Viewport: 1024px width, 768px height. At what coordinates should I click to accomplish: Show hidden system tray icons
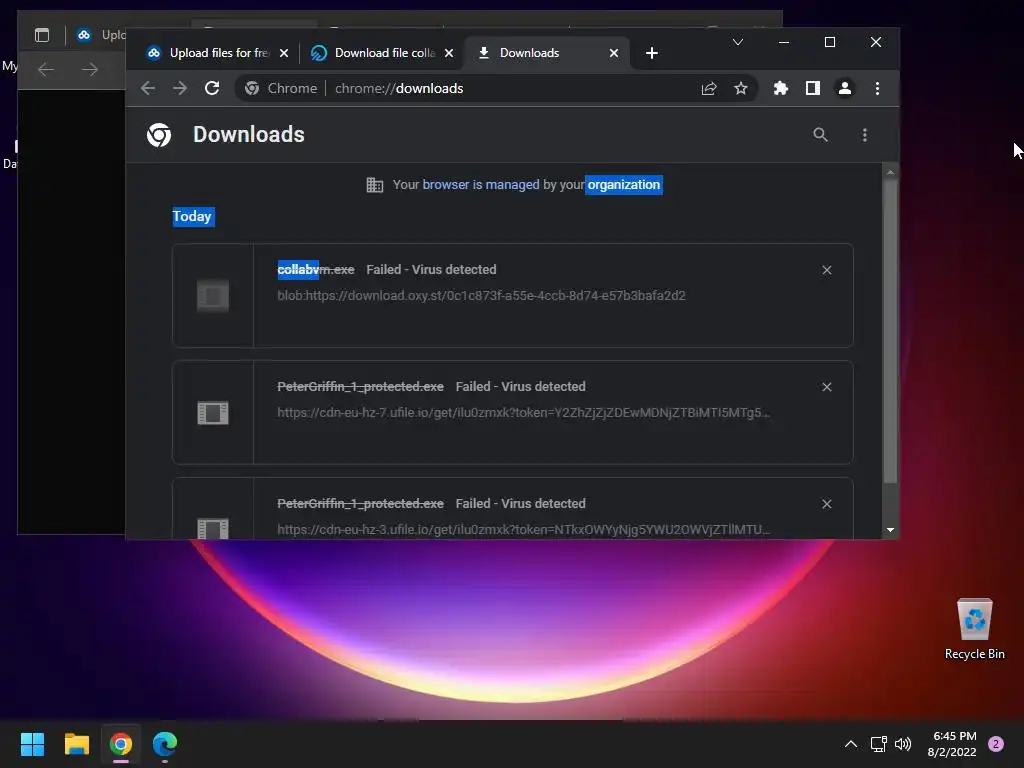(851, 744)
